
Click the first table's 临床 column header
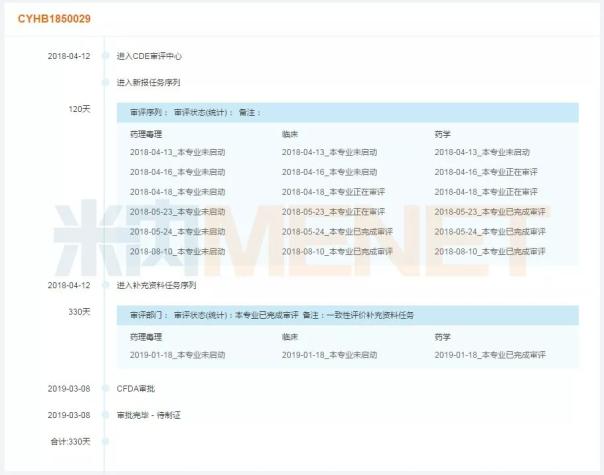(291, 133)
